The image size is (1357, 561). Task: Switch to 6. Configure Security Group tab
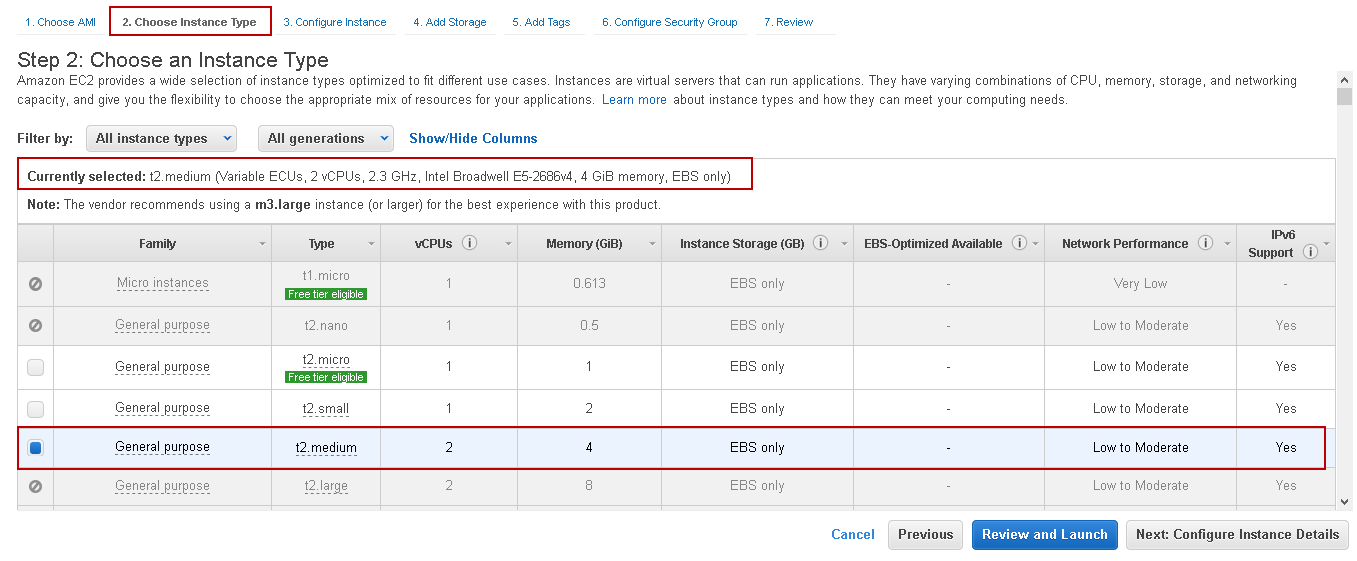(669, 22)
